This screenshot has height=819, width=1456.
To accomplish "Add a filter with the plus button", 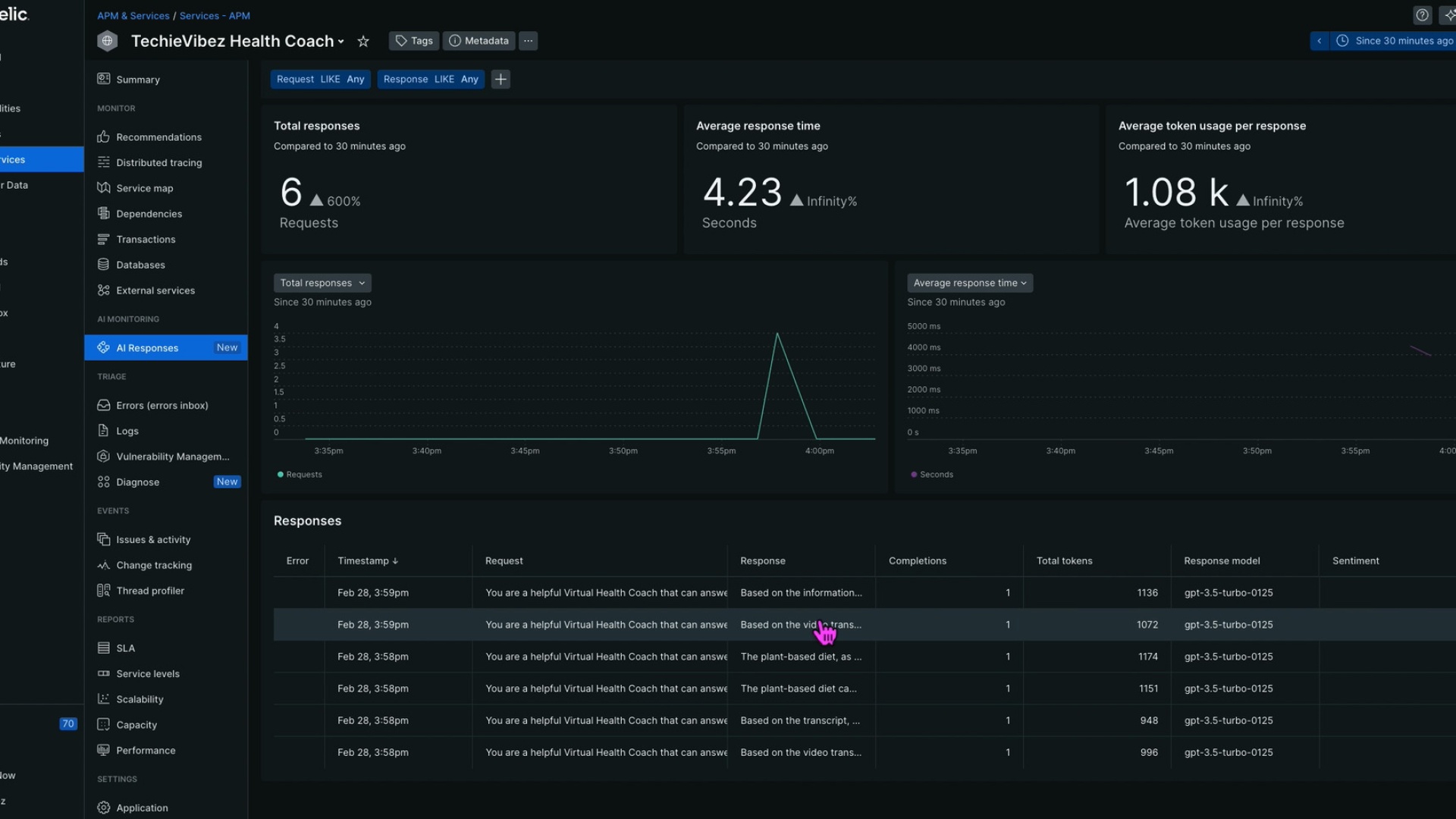I will (500, 79).
